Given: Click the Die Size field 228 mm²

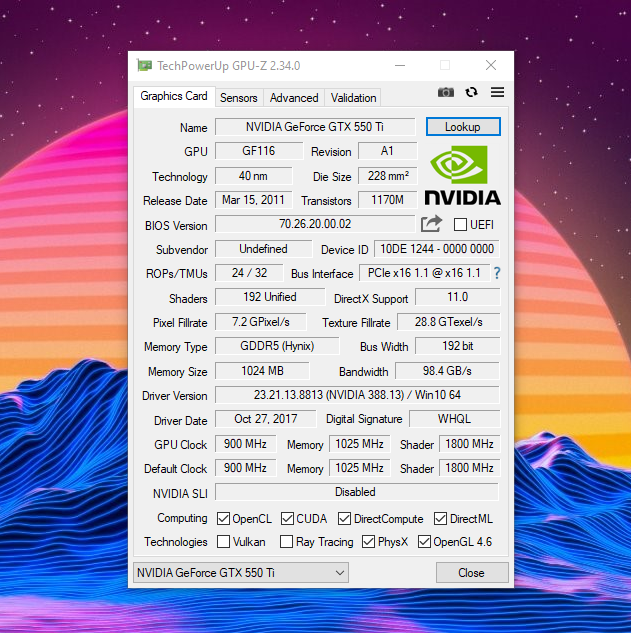Looking at the screenshot, I should pos(388,176).
